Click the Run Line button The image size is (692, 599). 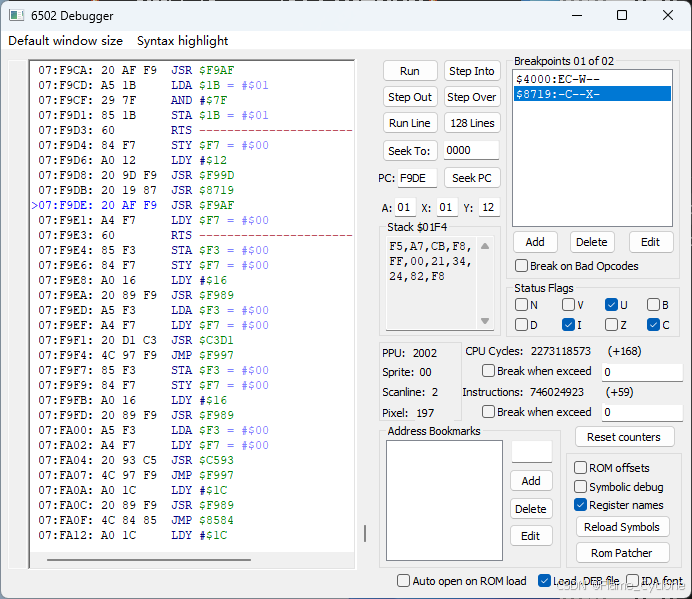point(410,123)
